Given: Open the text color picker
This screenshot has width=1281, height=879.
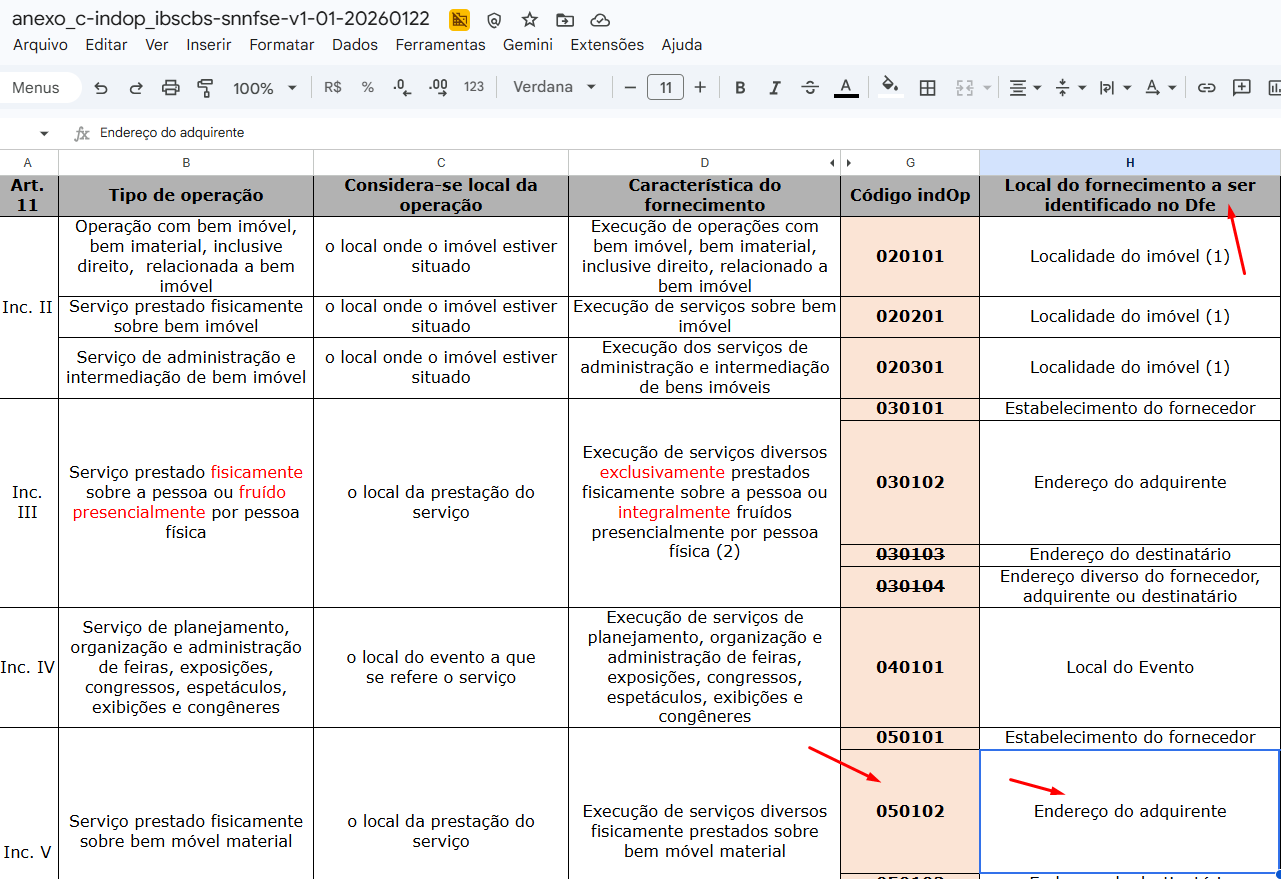Looking at the screenshot, I should pos(846,88).
